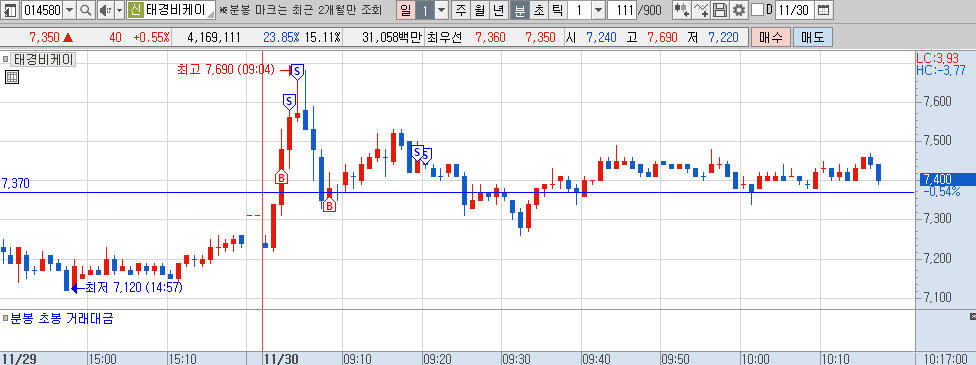Open the chart settings gear icon
The image size is (976, 365).
pos(738,10)
